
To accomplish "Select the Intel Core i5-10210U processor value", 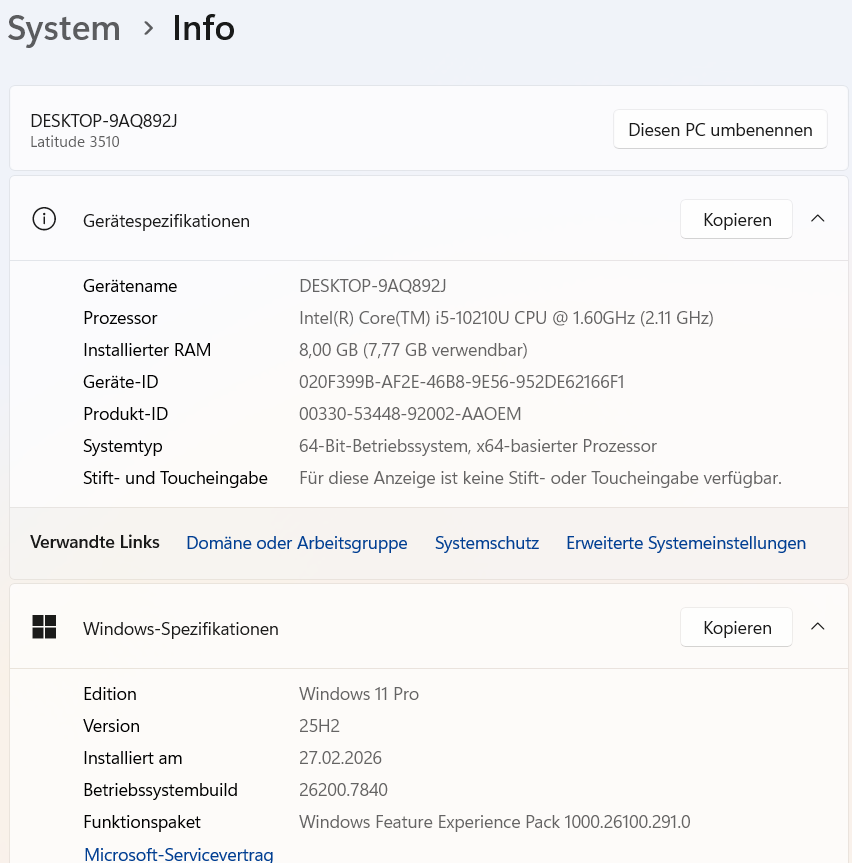I will point(506,318).
